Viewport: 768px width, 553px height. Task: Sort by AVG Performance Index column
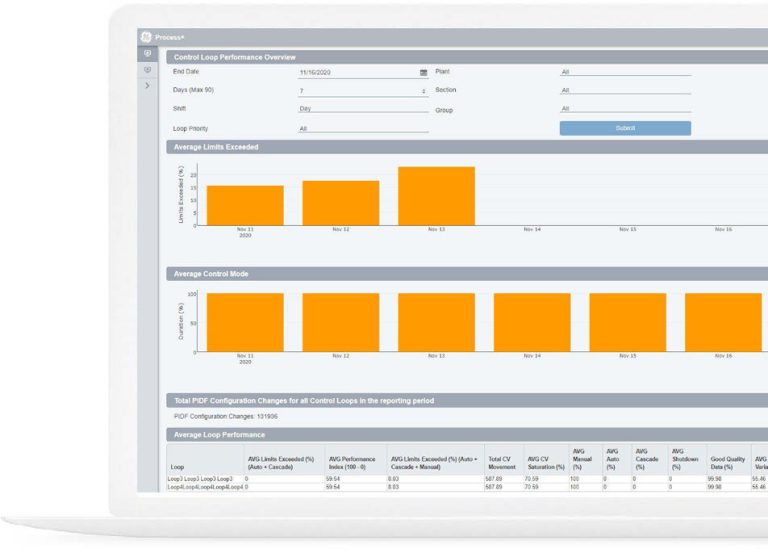[x=350, y=461]
